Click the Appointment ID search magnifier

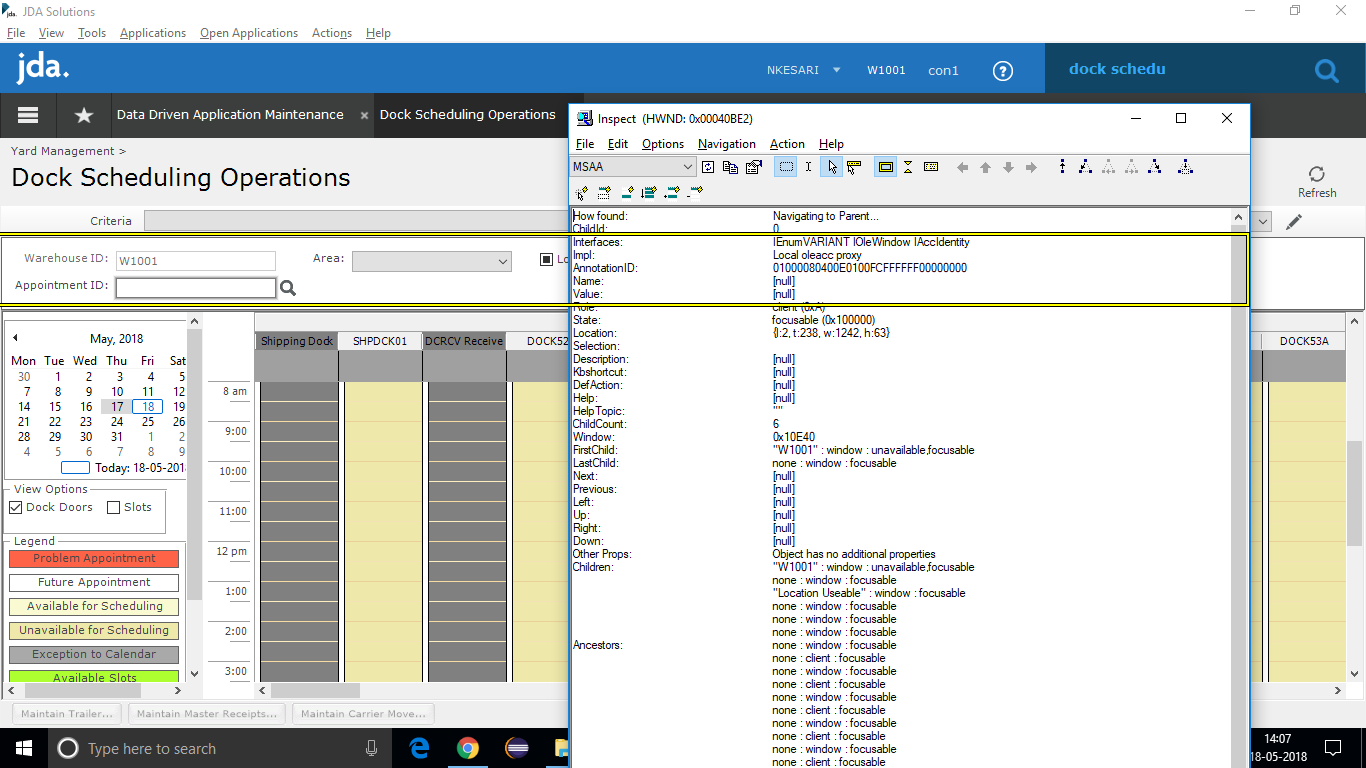tap(287, 287)
